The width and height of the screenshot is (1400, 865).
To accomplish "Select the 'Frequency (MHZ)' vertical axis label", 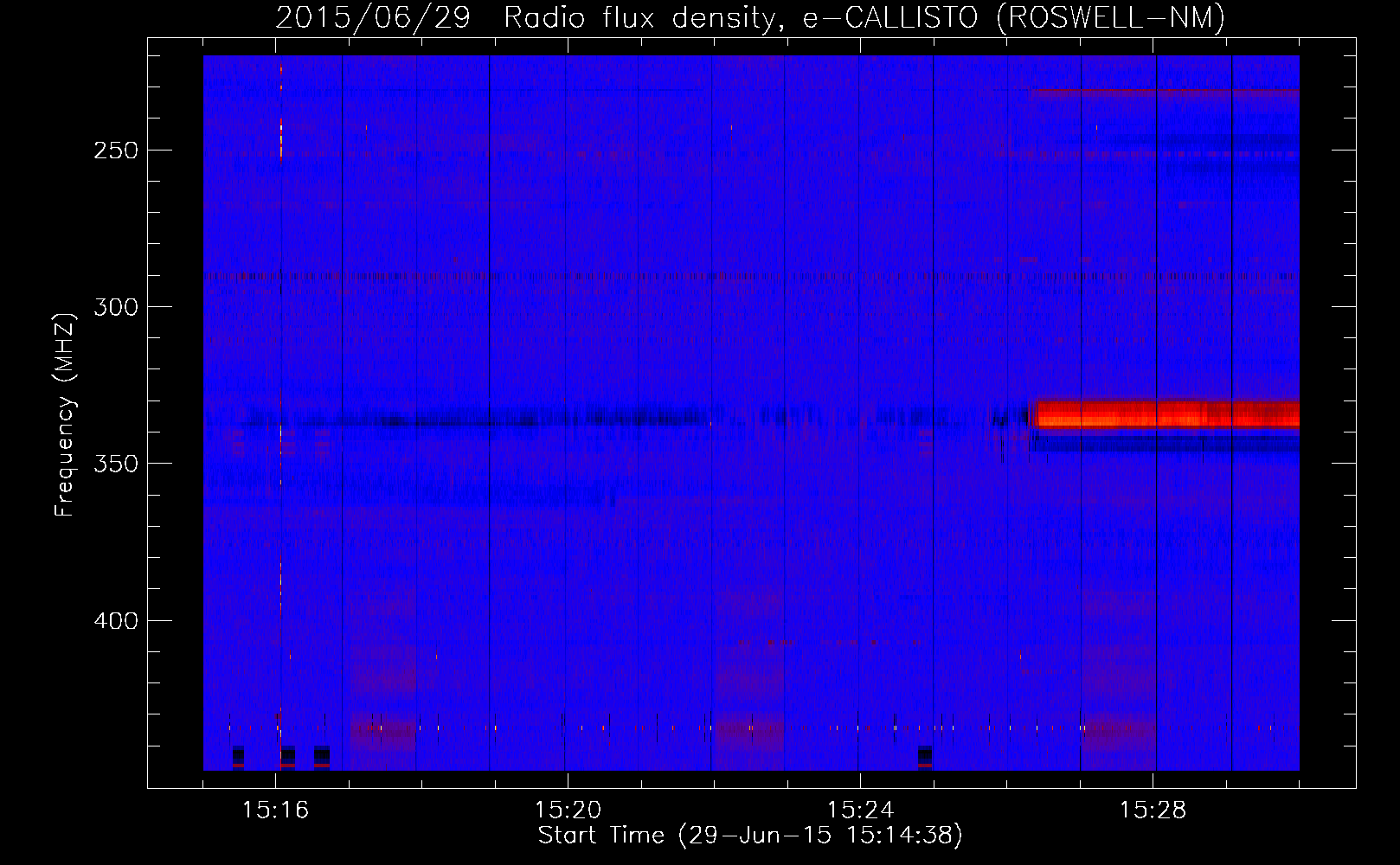I will [x=65, y=414].
